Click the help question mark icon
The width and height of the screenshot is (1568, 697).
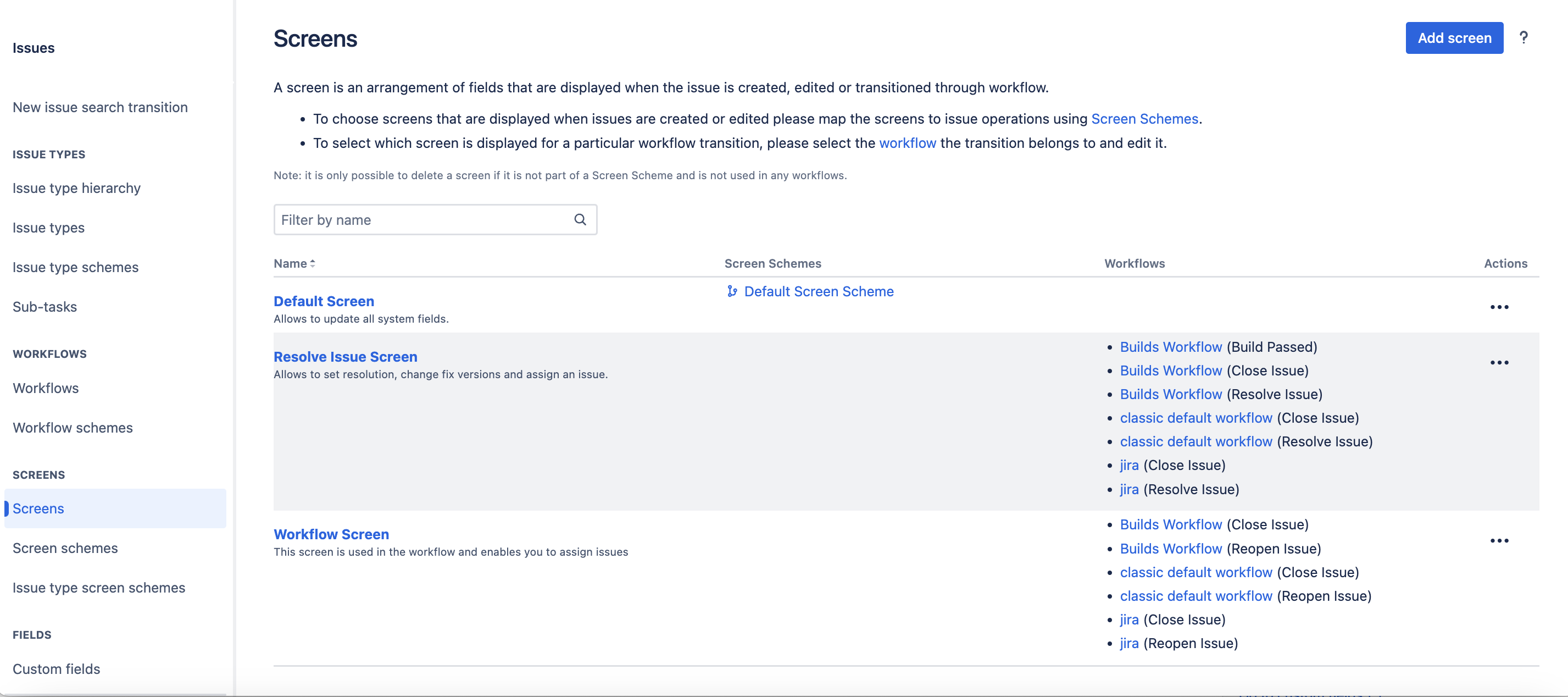[x=1523, y=38]
